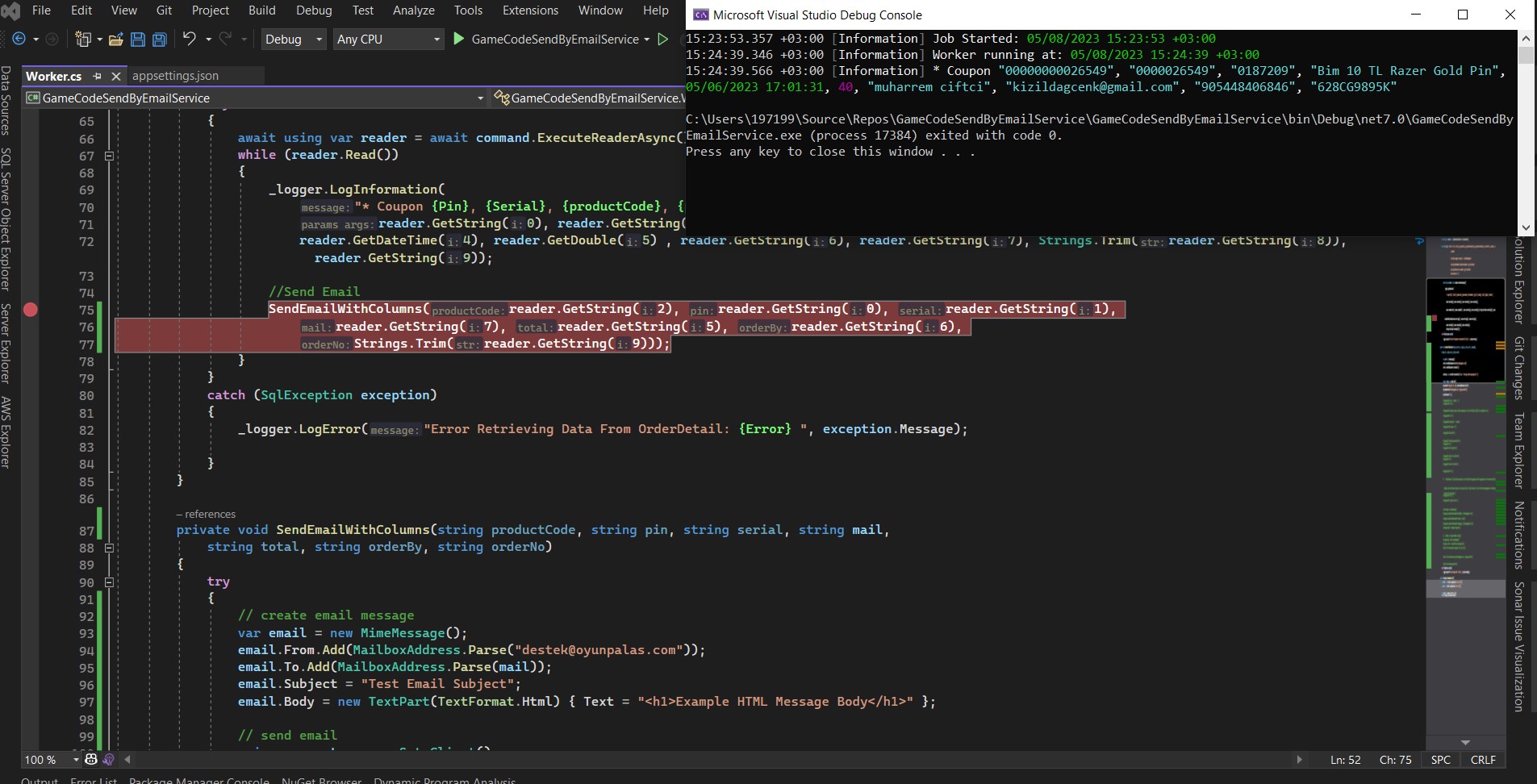The image size is (1537, 784).
Task: Open the Undo history dropdown arrow
Action: [x=208, y=39]
